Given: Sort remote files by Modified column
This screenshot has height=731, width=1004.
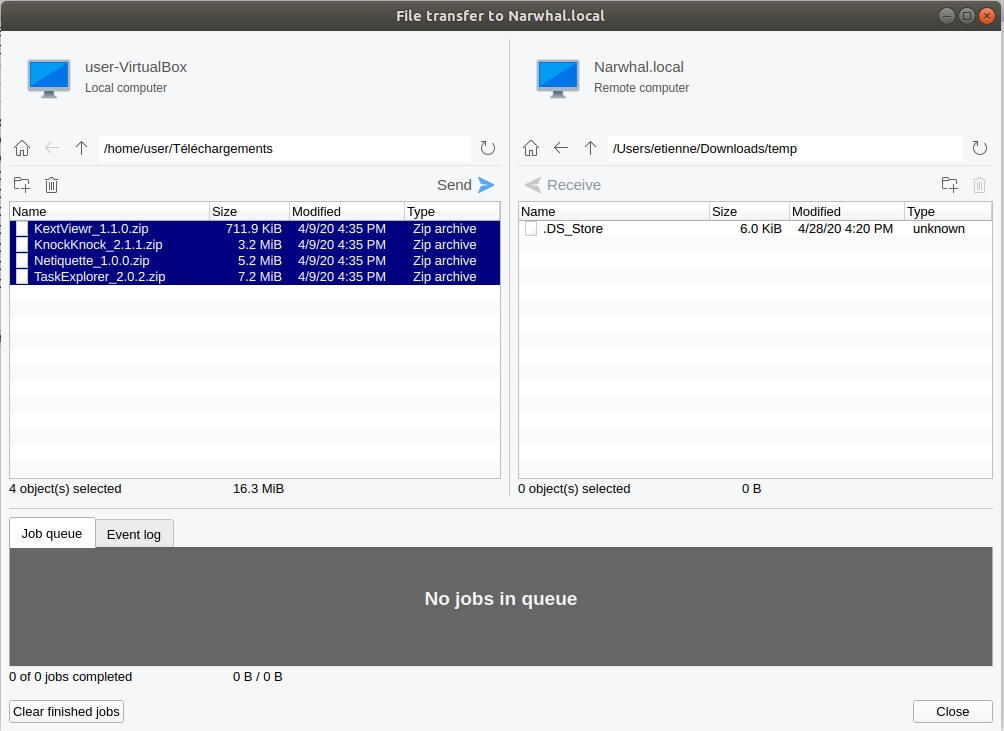Looking at the screenshot, I should (x=846, y=211).
